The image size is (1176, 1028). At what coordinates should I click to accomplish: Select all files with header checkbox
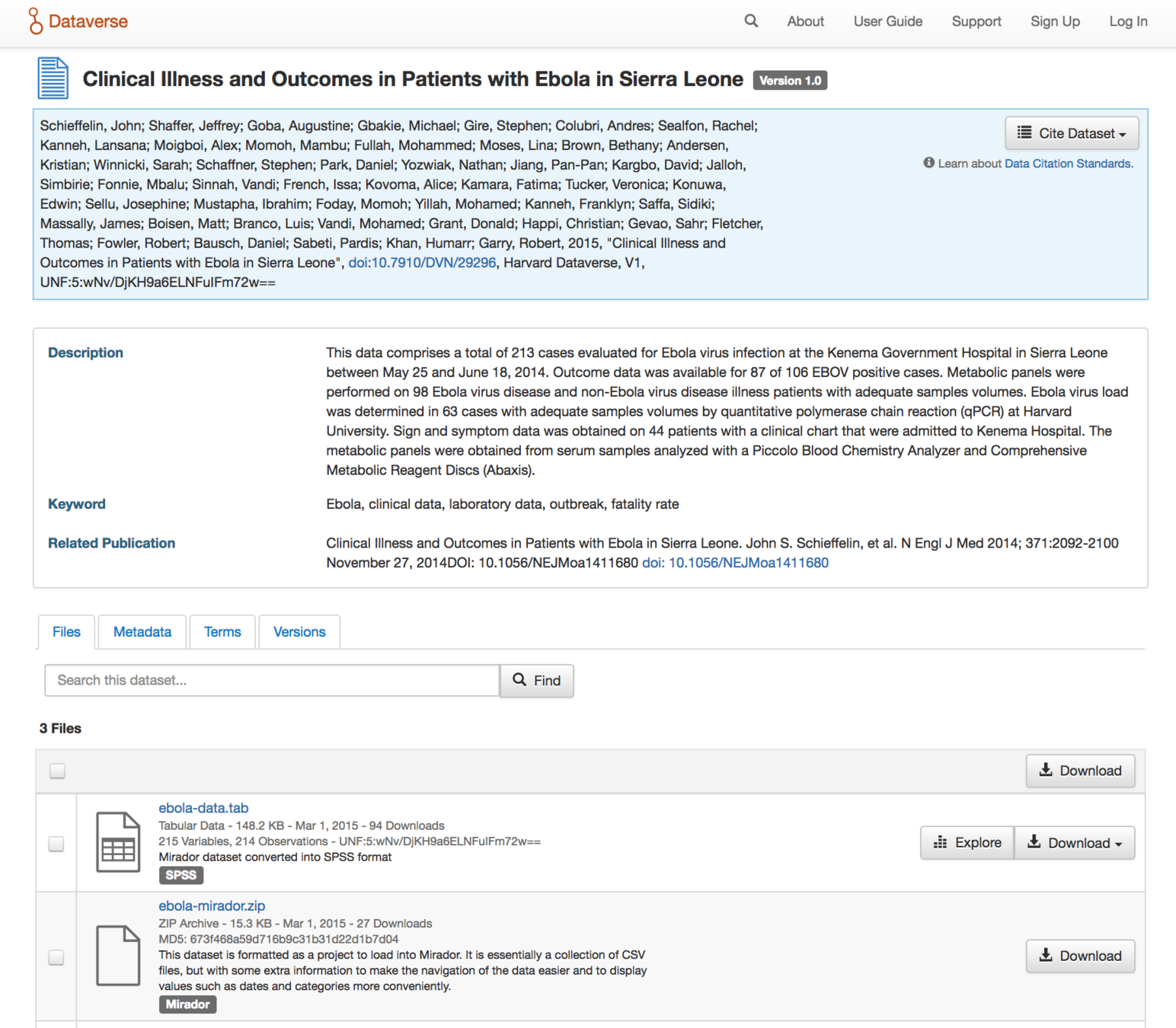[x=57, y=771]
